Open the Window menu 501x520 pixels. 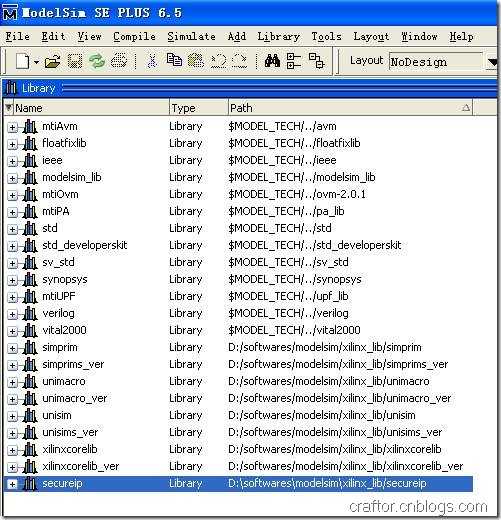click(419, 37)
